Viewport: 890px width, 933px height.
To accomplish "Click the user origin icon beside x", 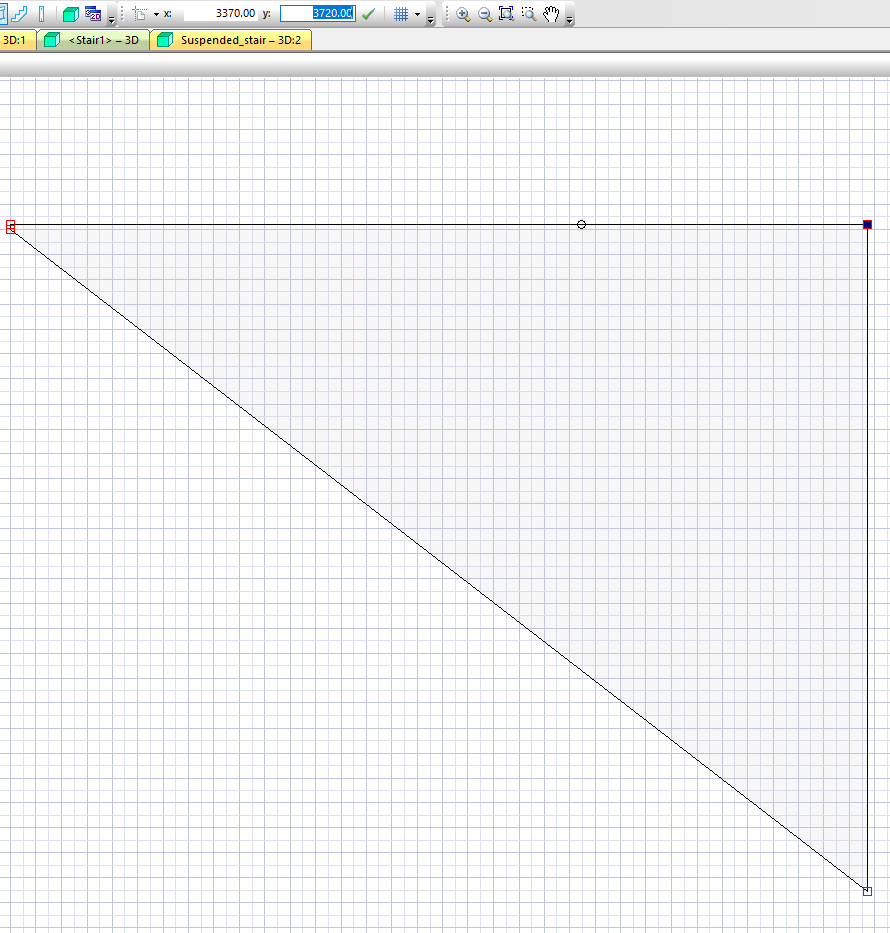I will point(139,14).
